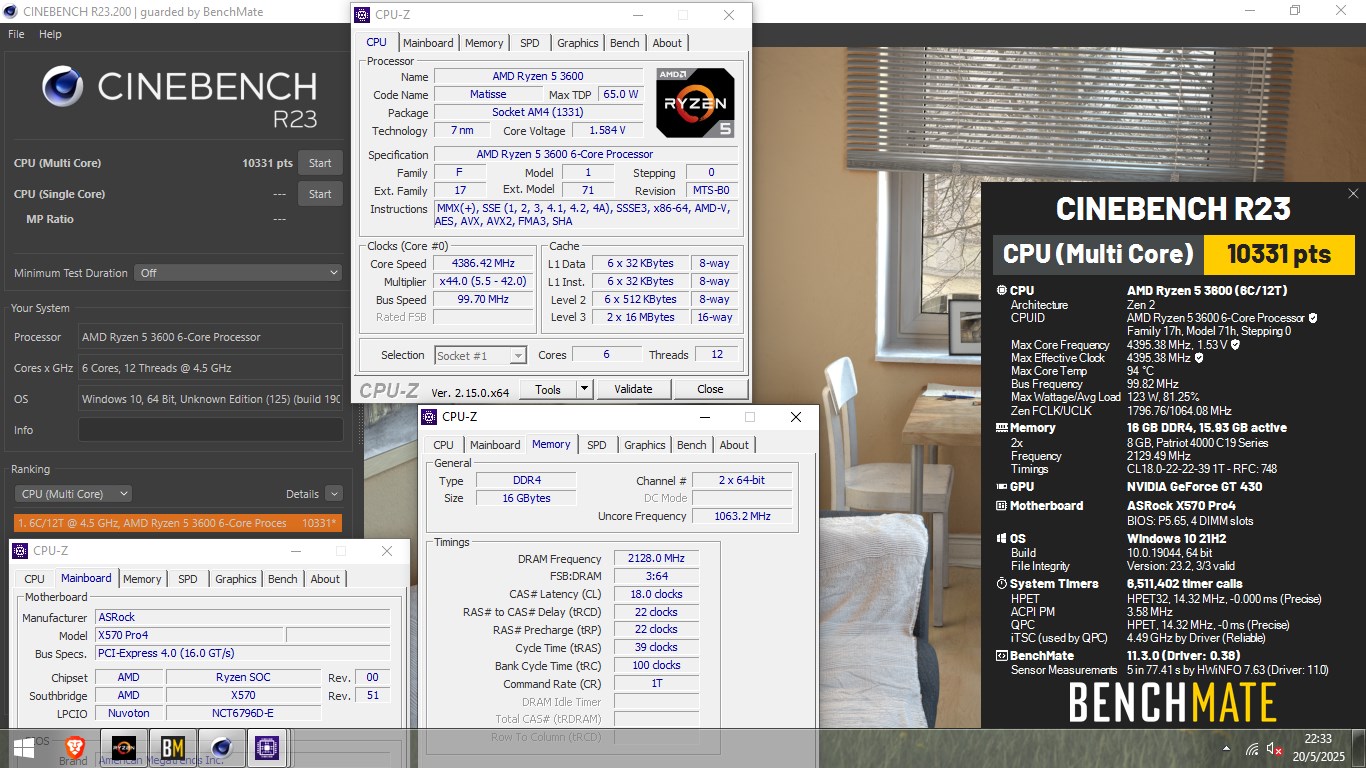Open the SPD tab in the CPU-Z Memory window
Image resolution: width=1366 pixels, height=768 pixels.
597,445
